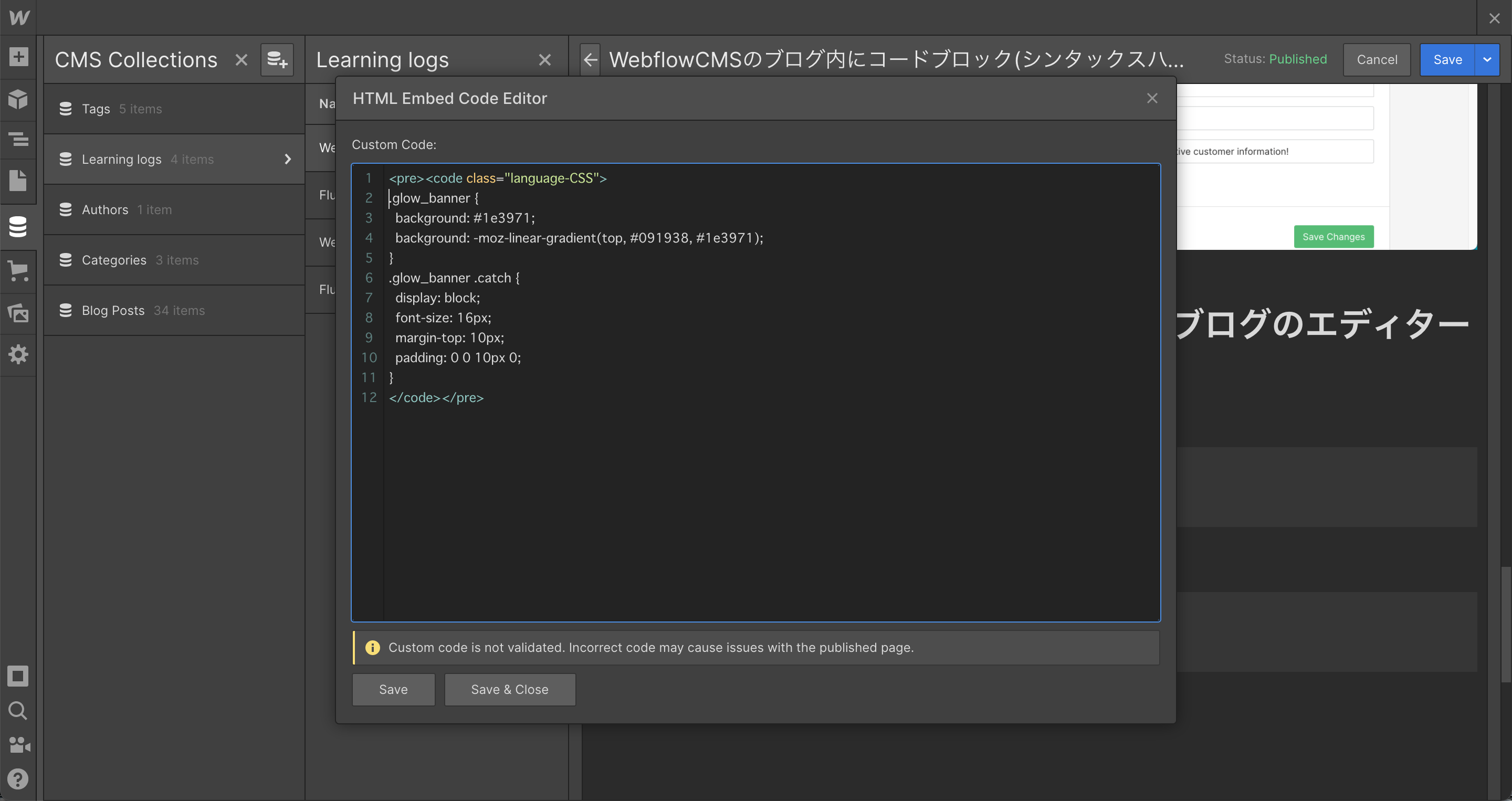1512x801 pixels.
Task: Open the Navigator panel
Action: pyautogui.click(x=18, y=140)
